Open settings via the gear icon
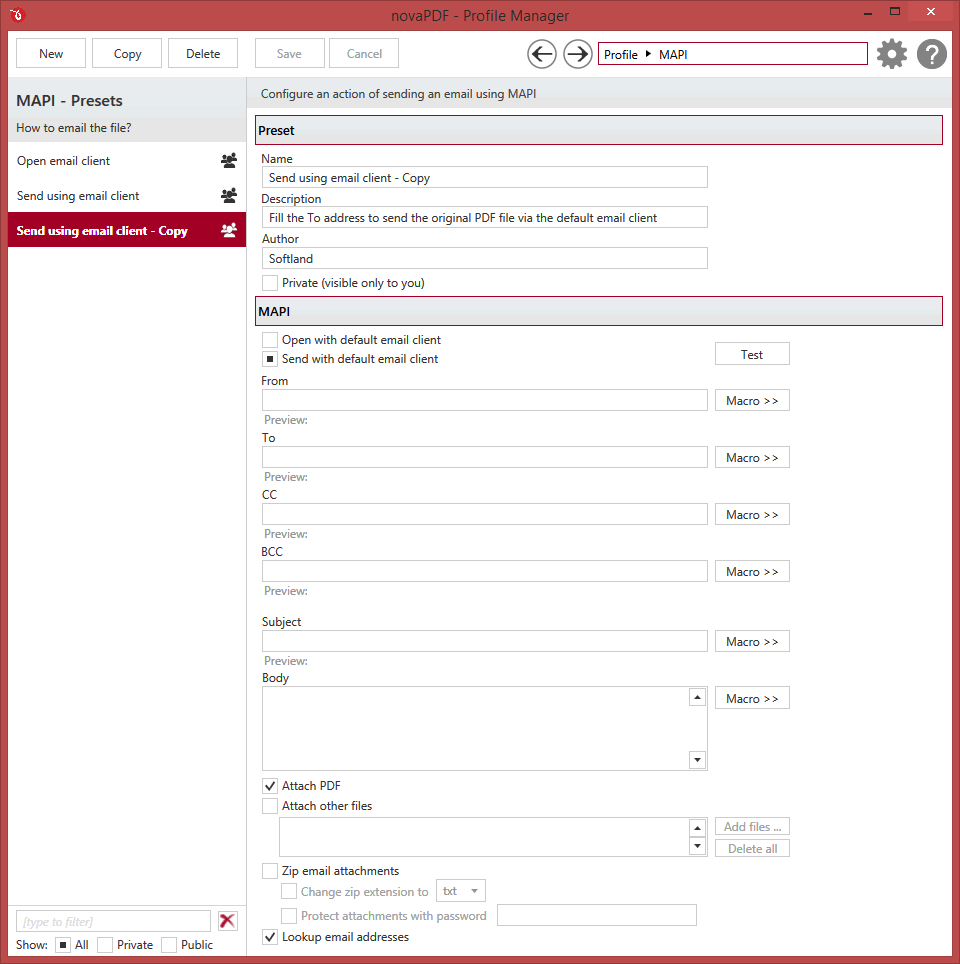This screenshot has height=964, width=960. pyautogui.click(x=892, y=54)
